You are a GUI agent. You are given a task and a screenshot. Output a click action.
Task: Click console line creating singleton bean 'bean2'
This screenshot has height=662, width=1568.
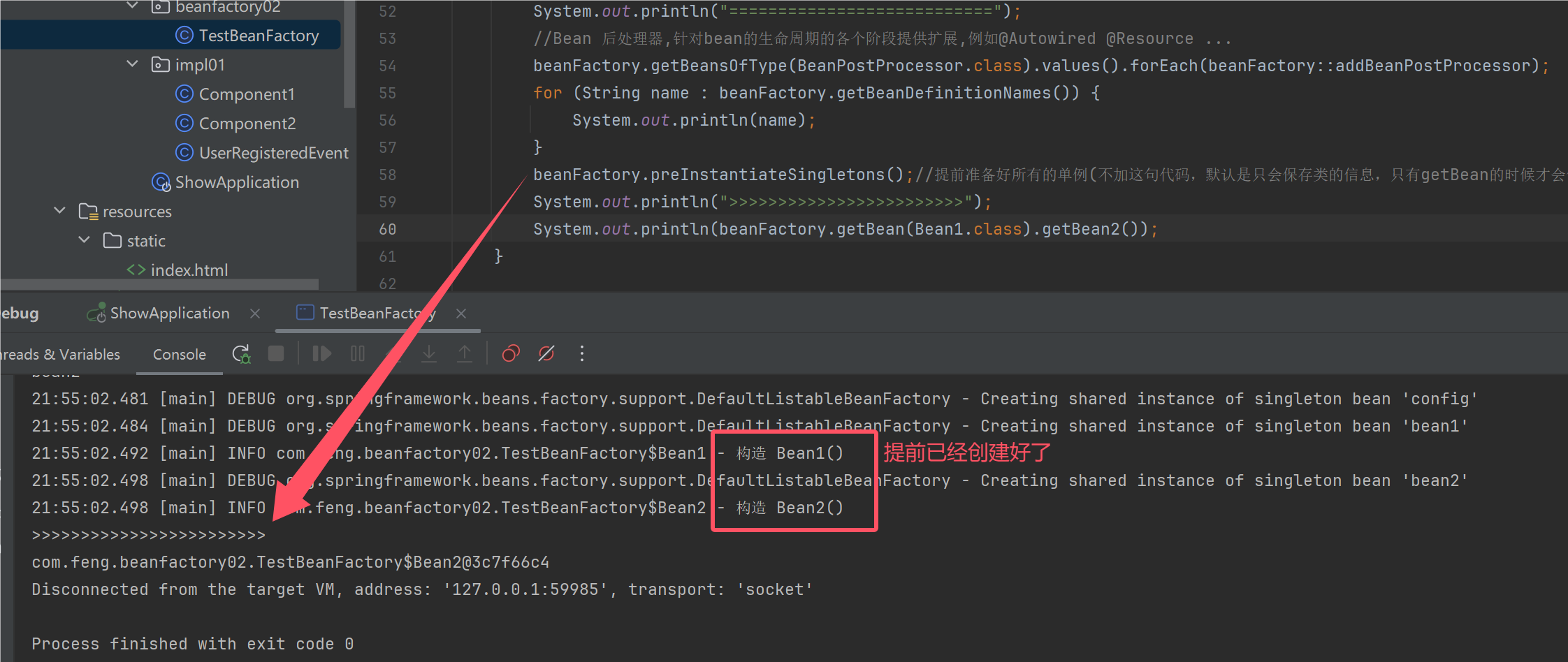[x=750, y=480]
